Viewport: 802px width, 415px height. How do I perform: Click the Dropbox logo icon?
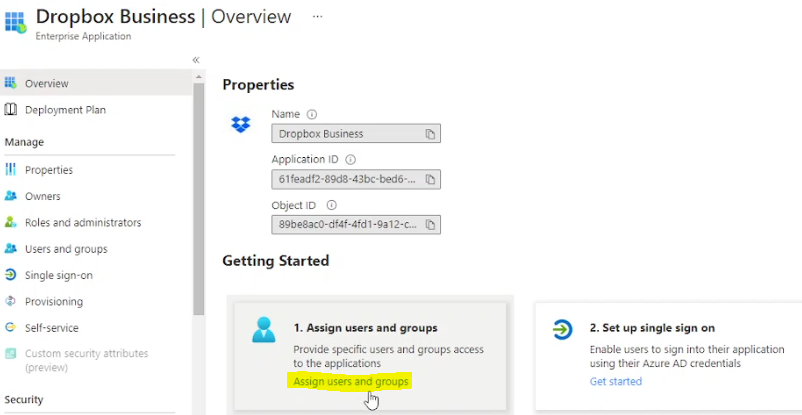(241, 124)
